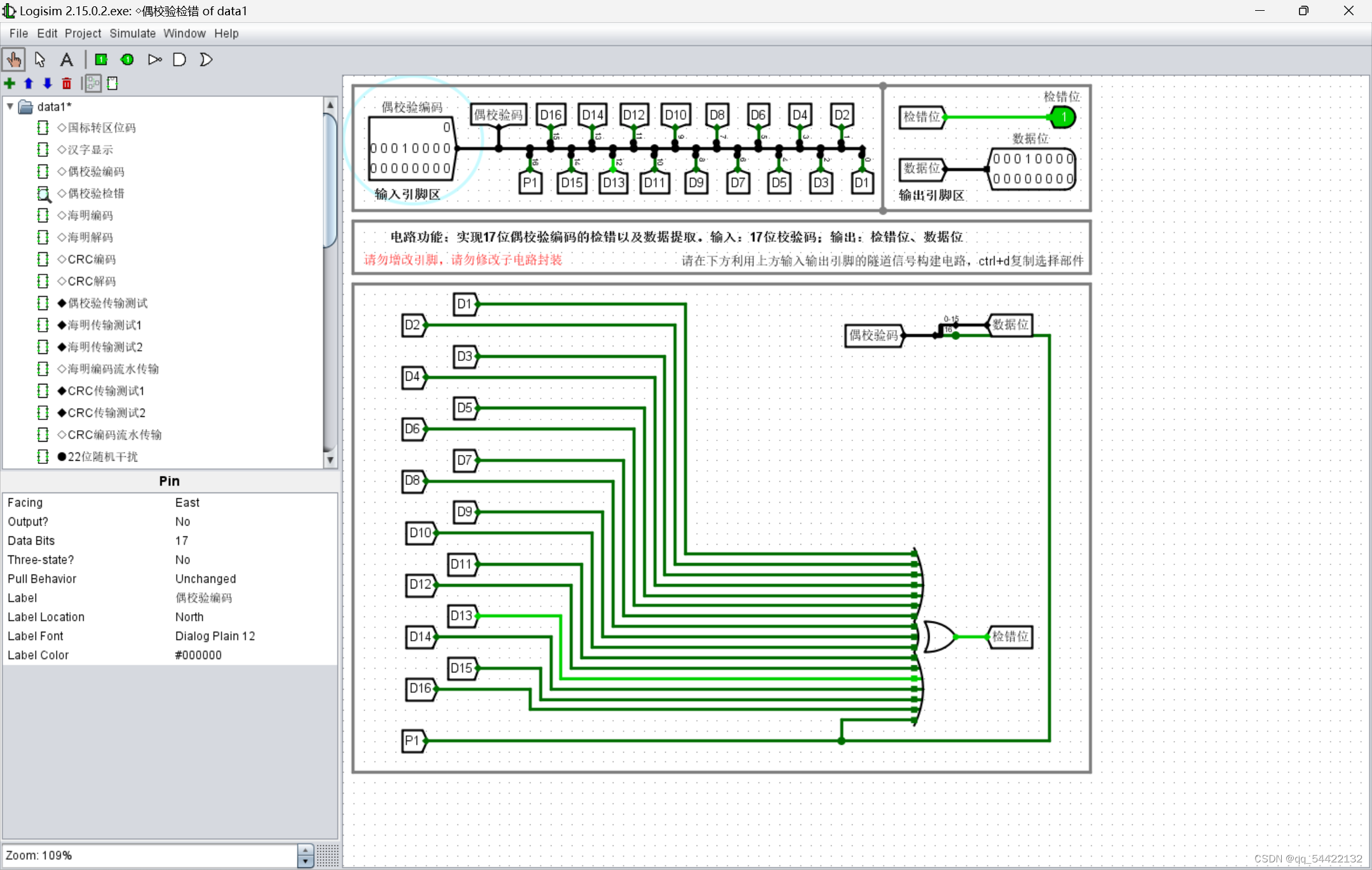Choose the OR gate tool
1372x870 pixels.
pos(206,60)
